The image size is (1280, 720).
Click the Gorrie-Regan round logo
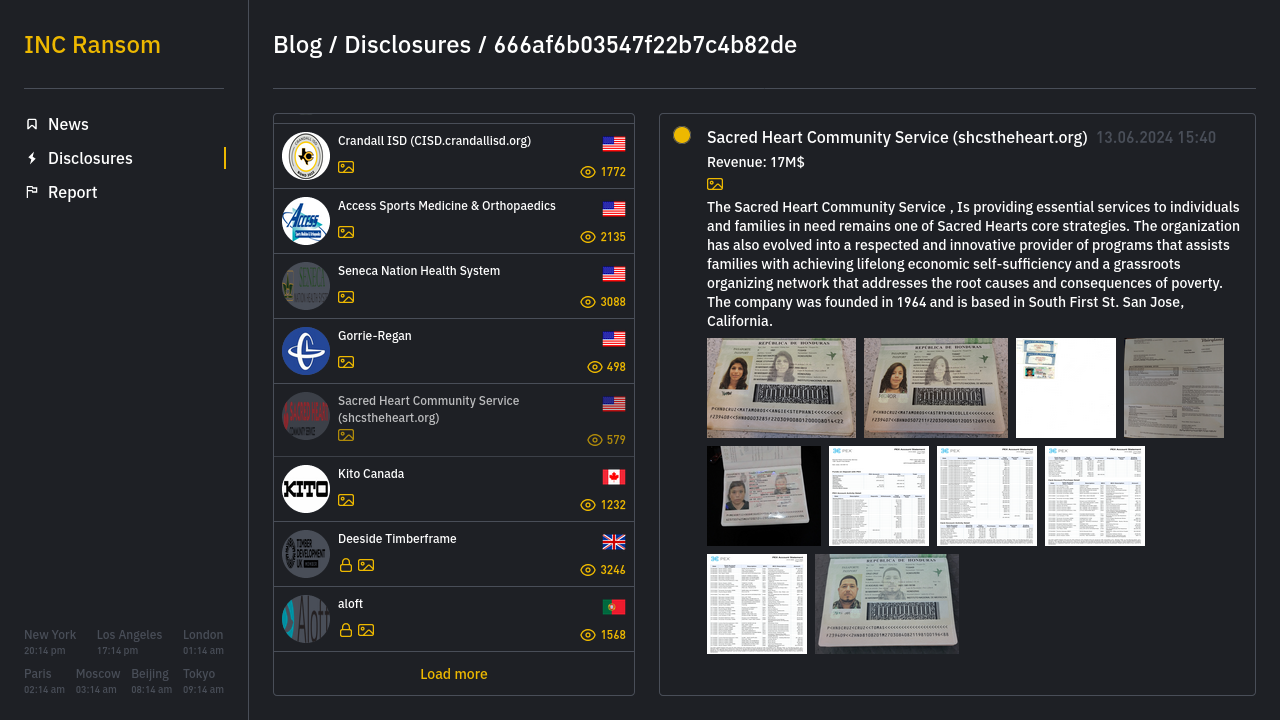pos(306,351)
